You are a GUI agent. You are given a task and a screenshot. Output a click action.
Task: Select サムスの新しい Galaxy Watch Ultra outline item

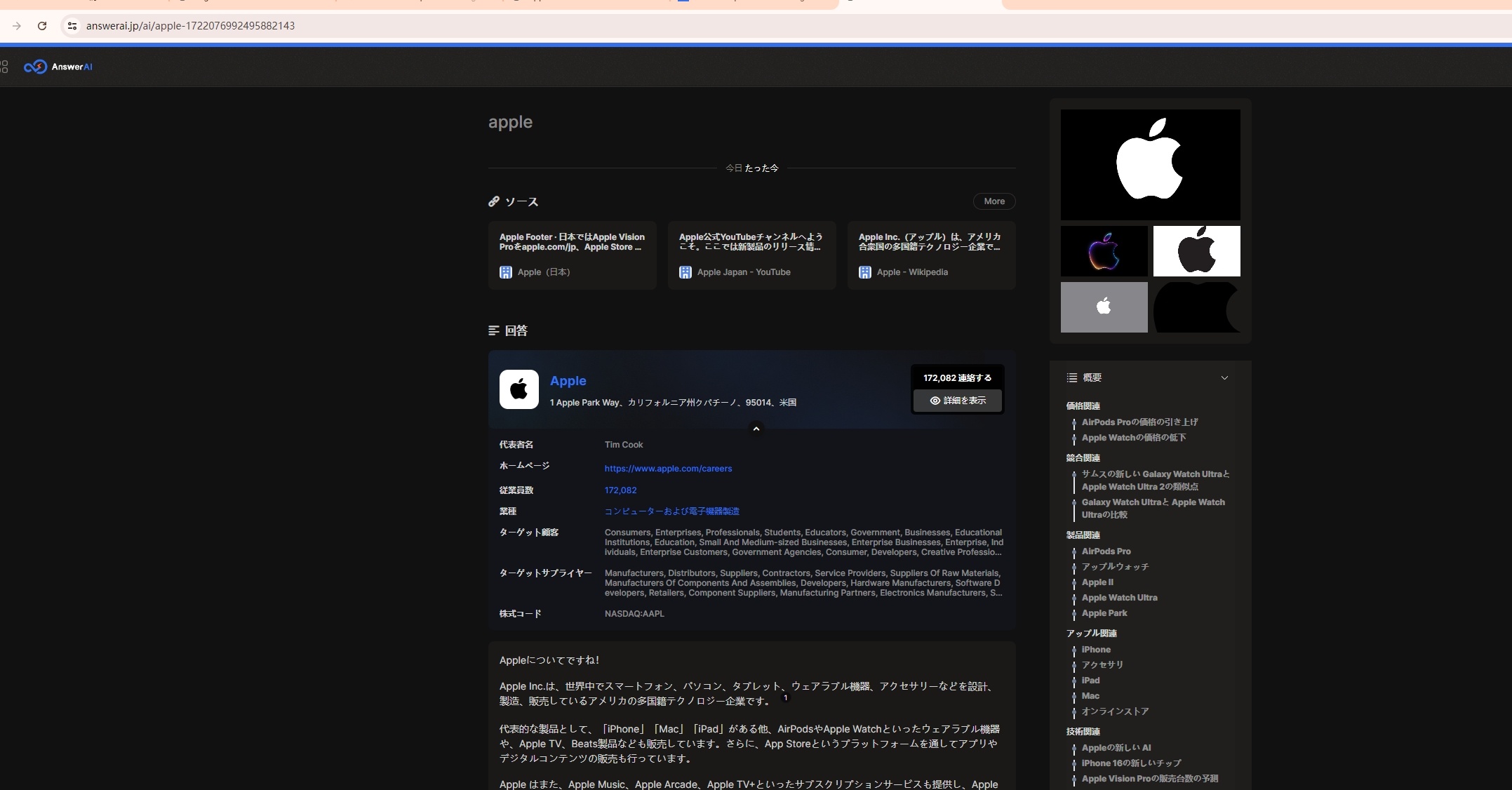1156,481
